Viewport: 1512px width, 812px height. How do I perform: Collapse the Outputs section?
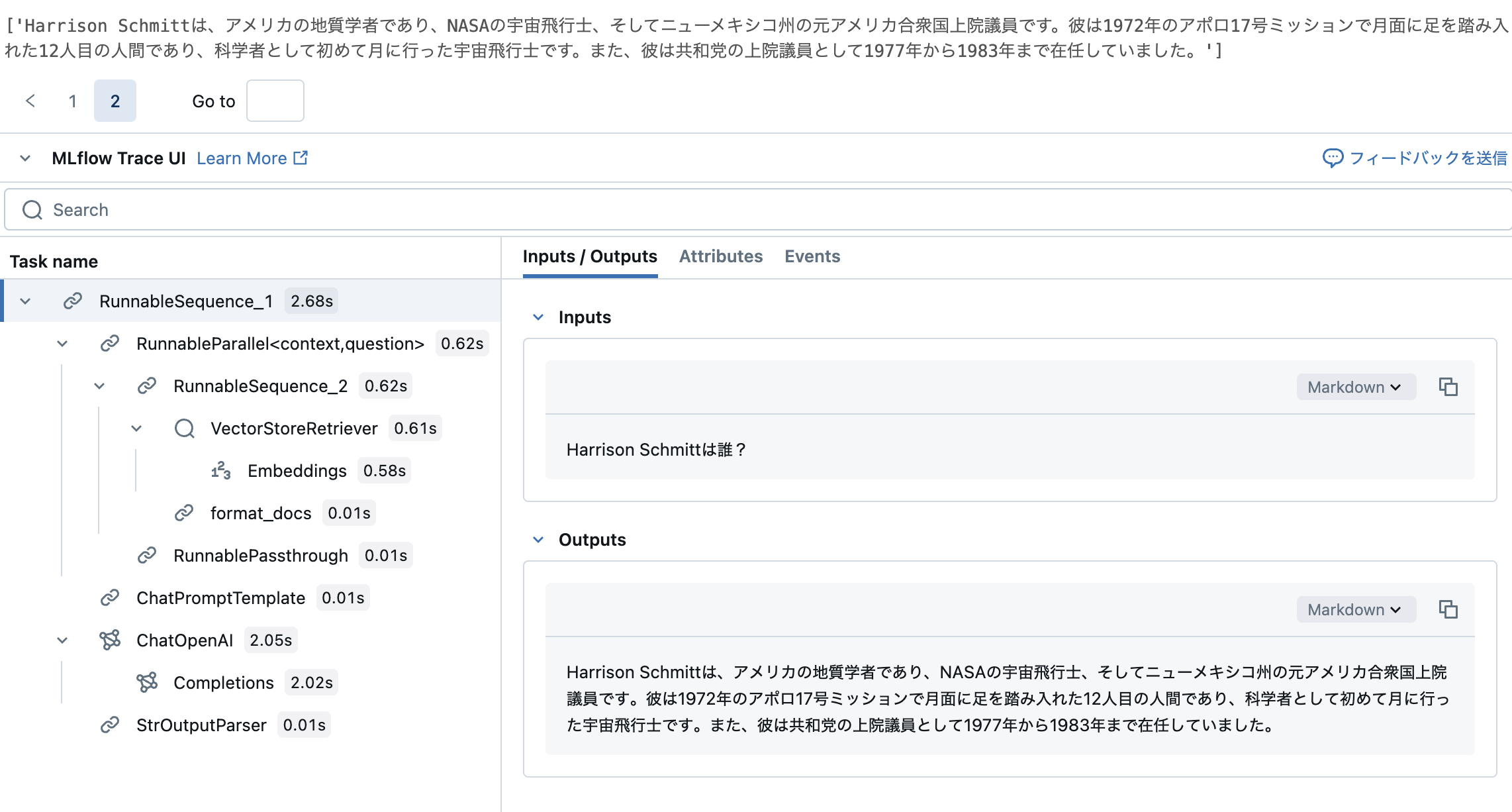(538, 539)
